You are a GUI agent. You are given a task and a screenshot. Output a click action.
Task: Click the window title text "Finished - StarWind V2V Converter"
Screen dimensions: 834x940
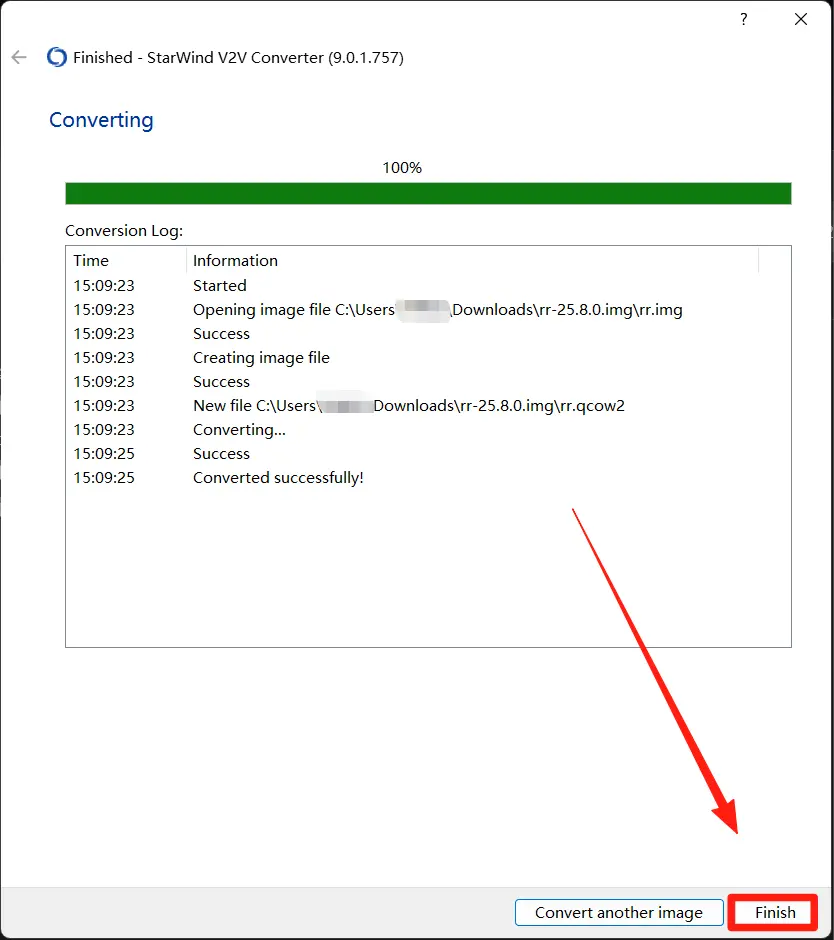point(238,58)
